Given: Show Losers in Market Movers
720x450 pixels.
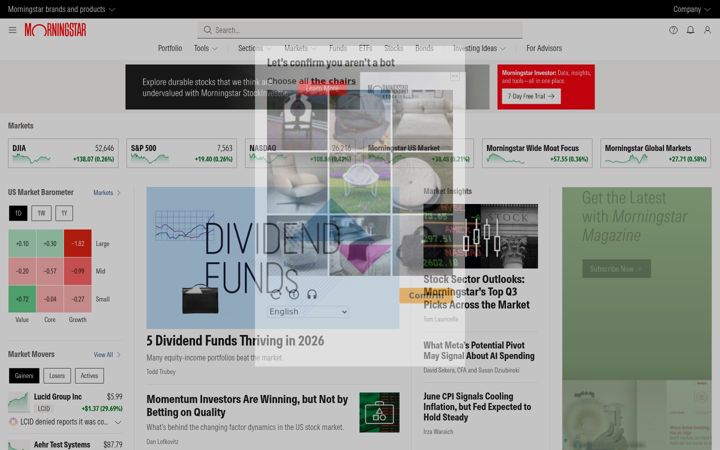Looking at the screenshot, I should tap(57, 376).
